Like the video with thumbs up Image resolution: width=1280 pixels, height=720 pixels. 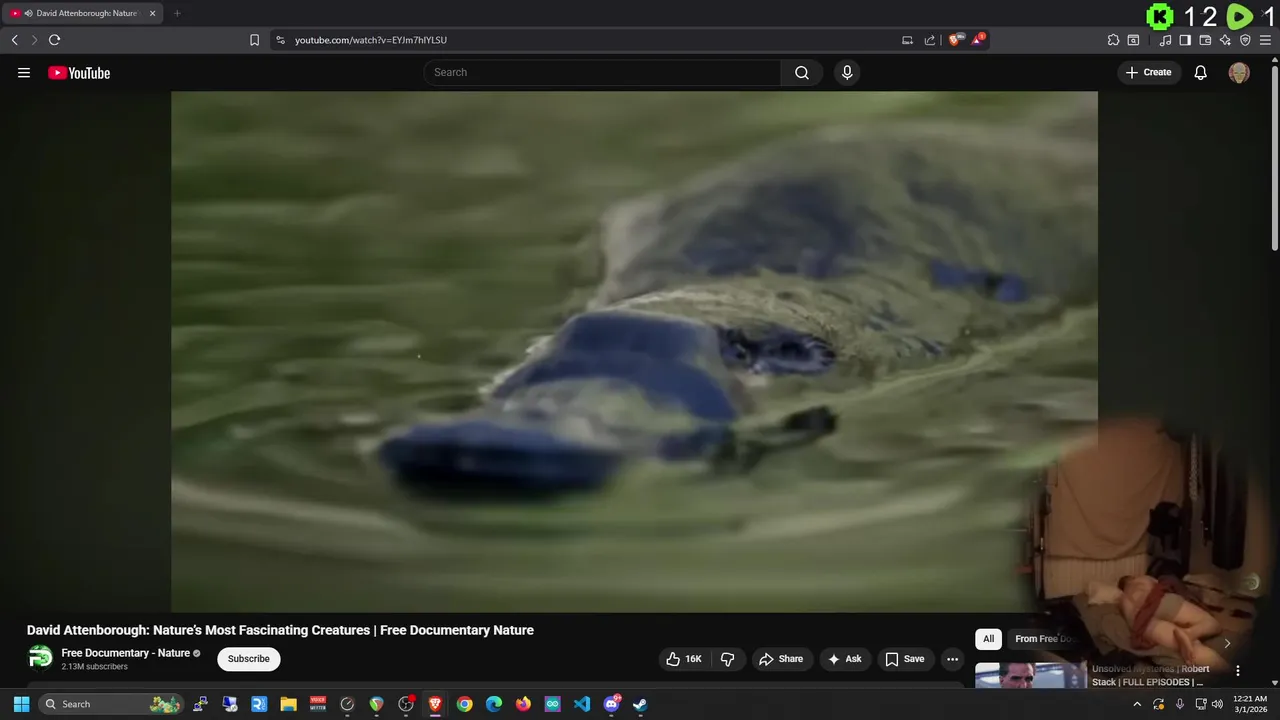(684, 659)
